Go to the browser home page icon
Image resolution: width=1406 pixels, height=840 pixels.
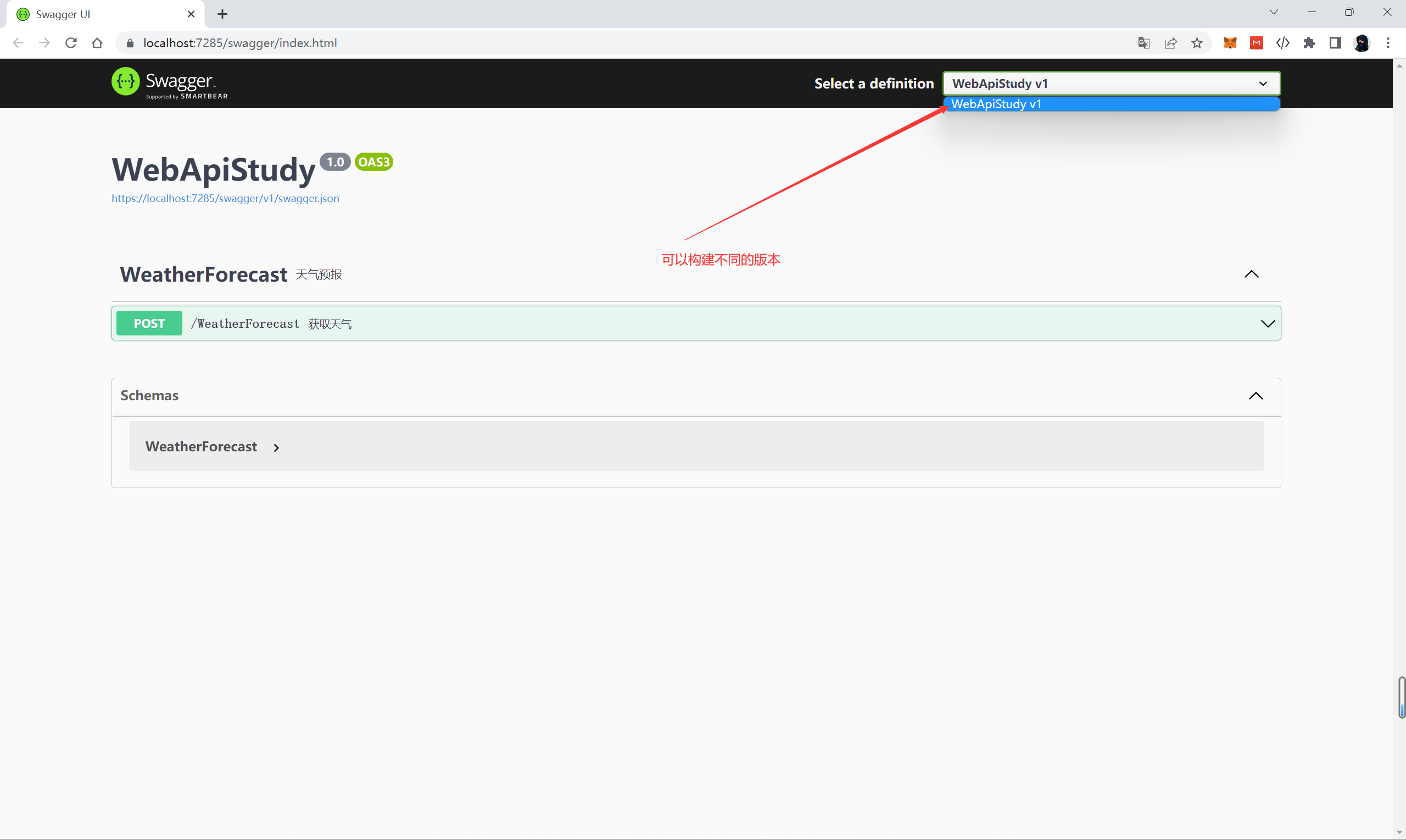pos(97,43)
